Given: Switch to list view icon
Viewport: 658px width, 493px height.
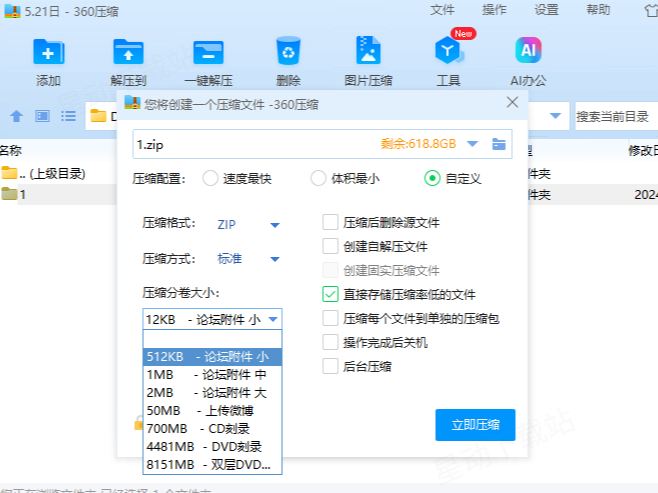Looking at the screenshot, I should click(x=68, y=116).
